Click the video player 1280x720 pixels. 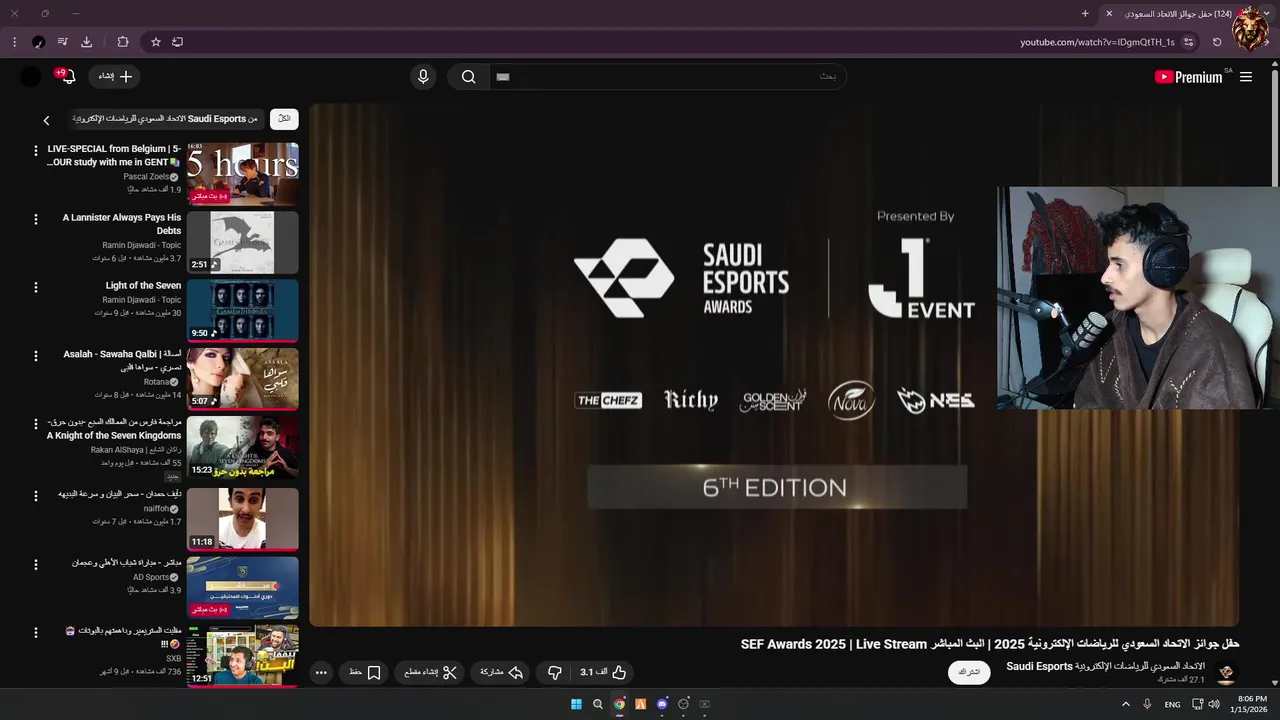(x=774, y=365)
